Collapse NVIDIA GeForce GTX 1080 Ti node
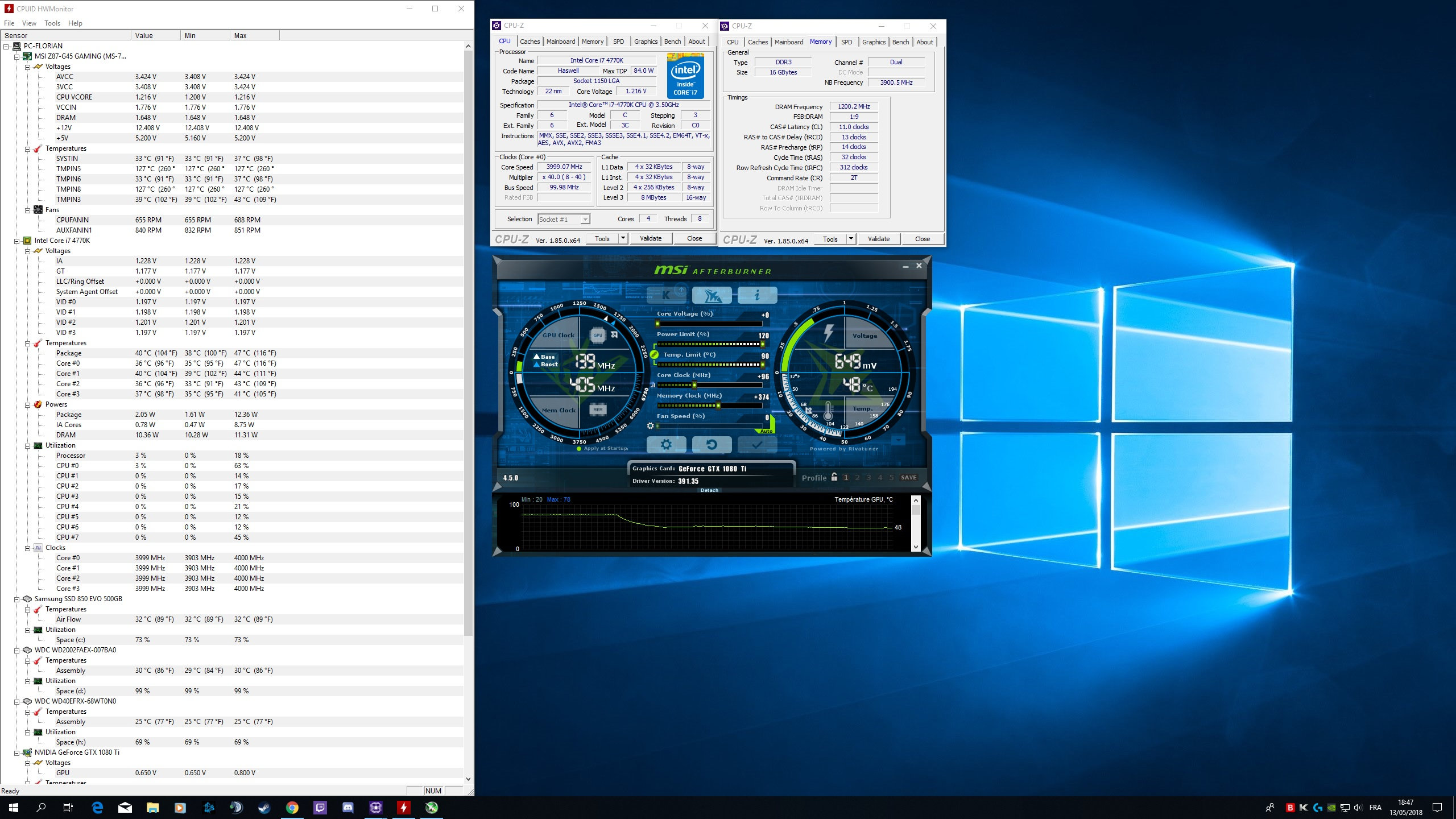 [17, 752]
